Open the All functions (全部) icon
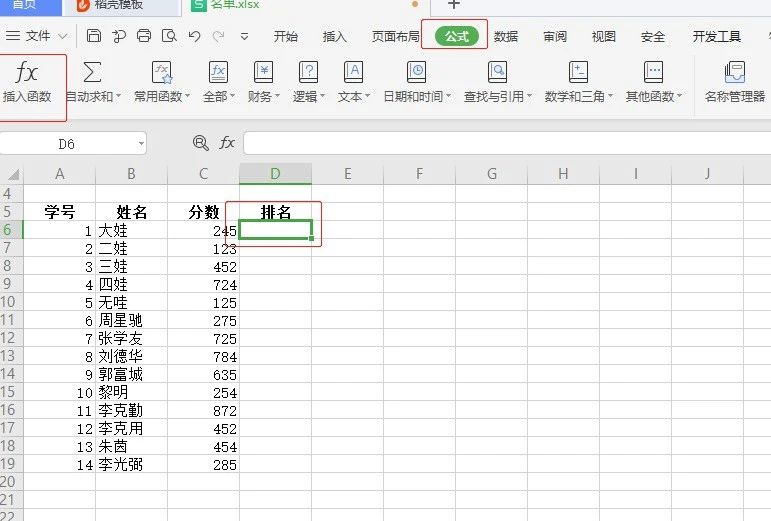 click(x=218, y=72)
